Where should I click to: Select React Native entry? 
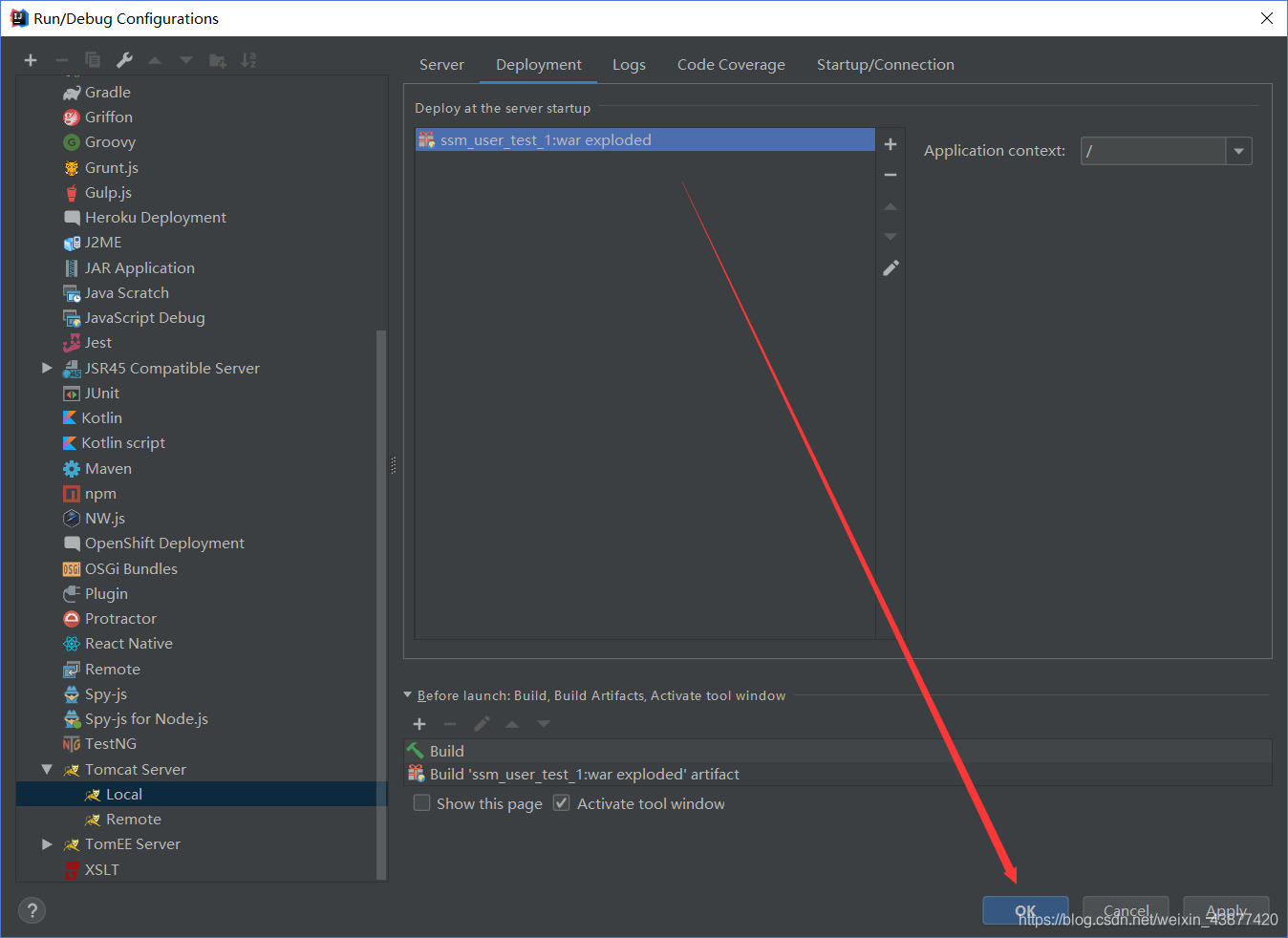(128, 644)
